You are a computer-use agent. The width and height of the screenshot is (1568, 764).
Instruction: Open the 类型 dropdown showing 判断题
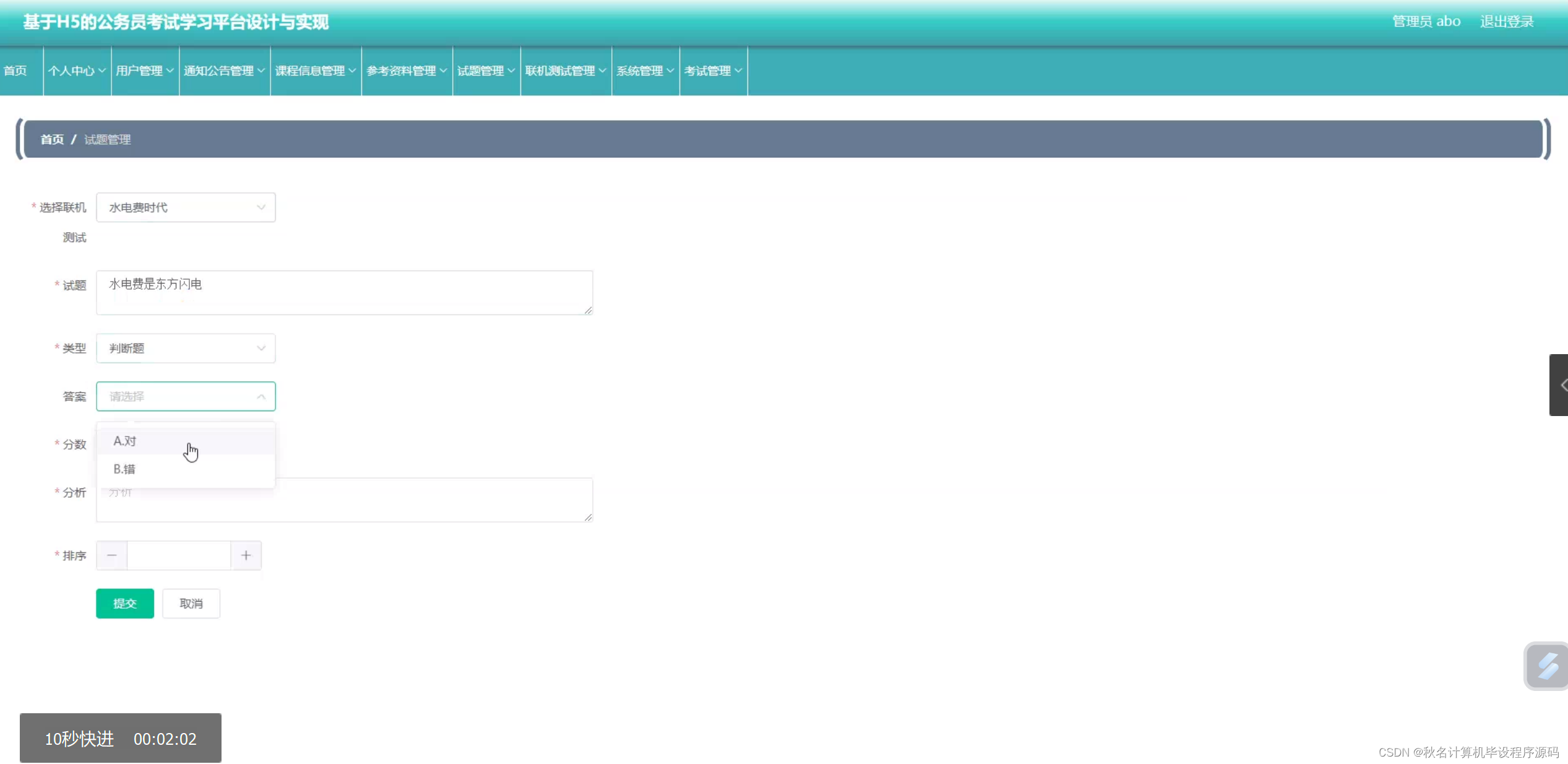[x=186, y=349]
